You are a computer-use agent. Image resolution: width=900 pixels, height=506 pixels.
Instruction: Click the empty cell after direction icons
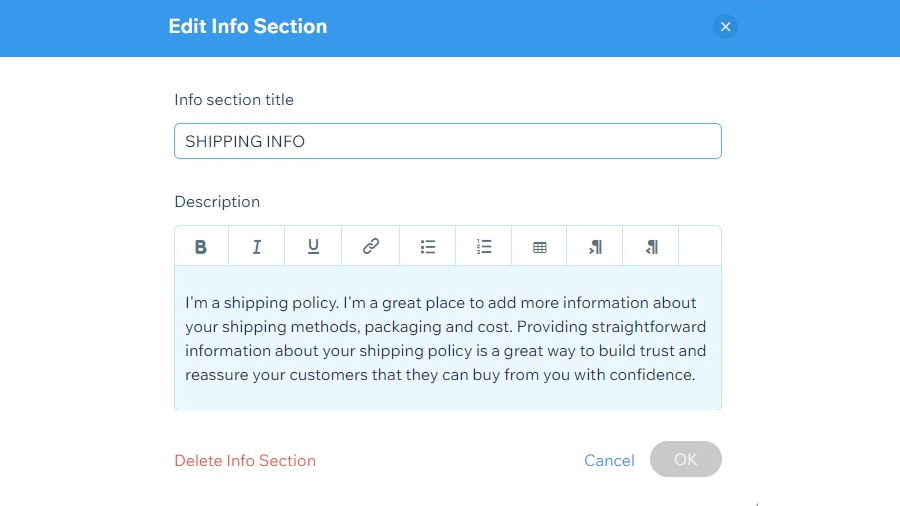699,247
